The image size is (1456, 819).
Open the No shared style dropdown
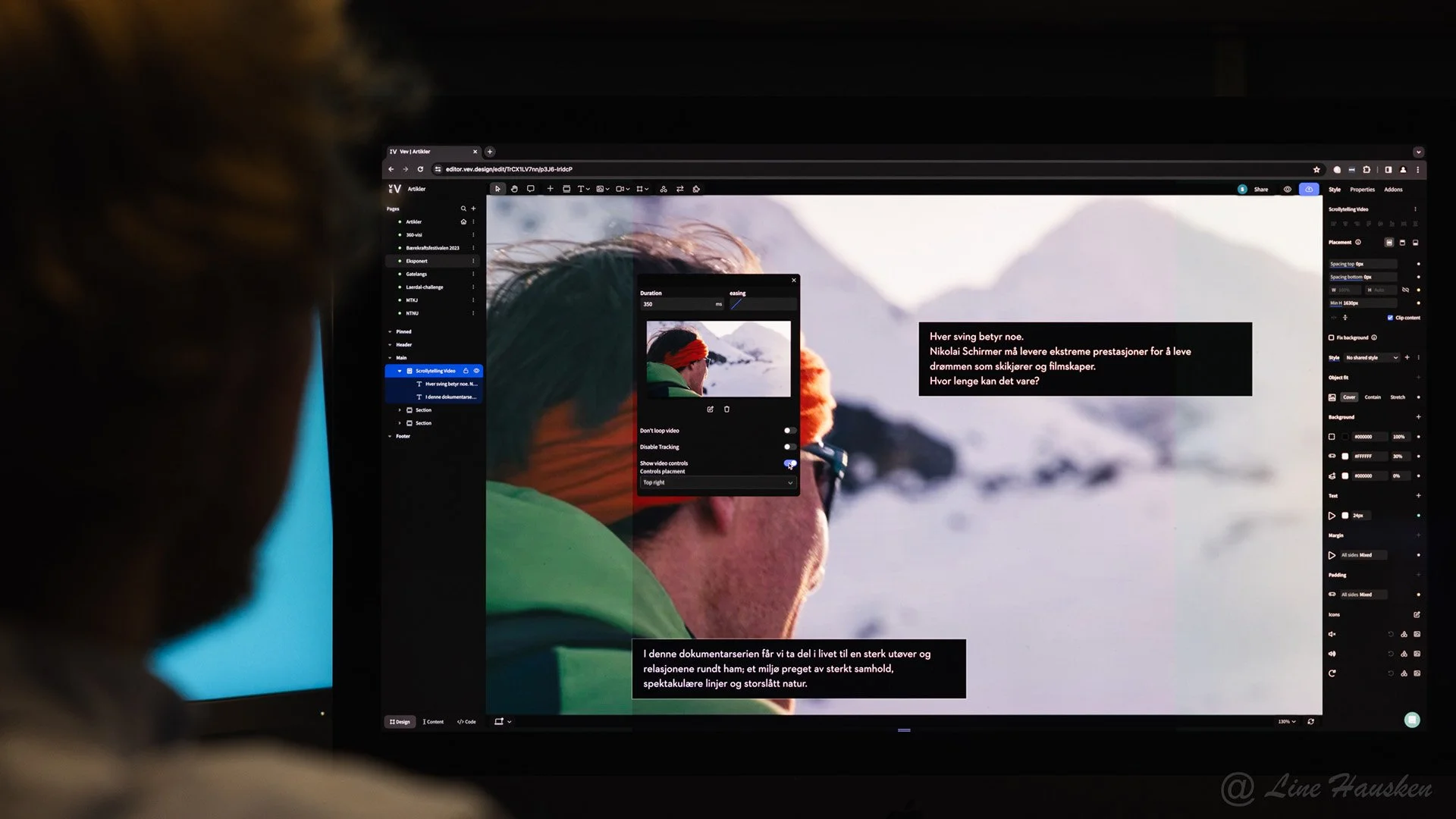click(x=1371, y=358)
